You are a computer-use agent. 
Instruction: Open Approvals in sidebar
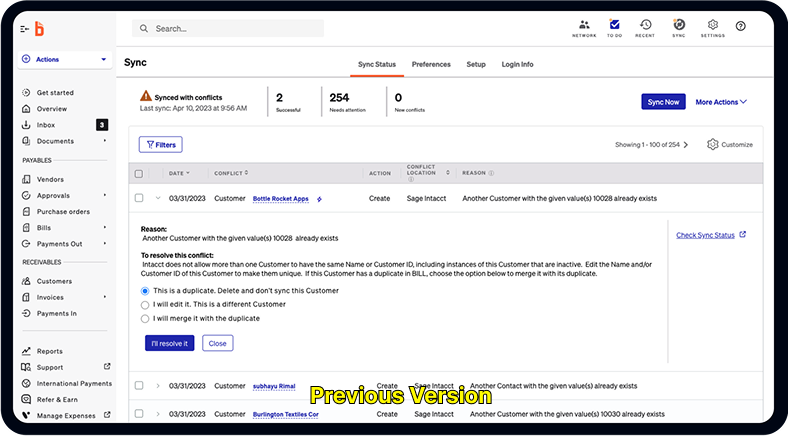pos(53,195)
